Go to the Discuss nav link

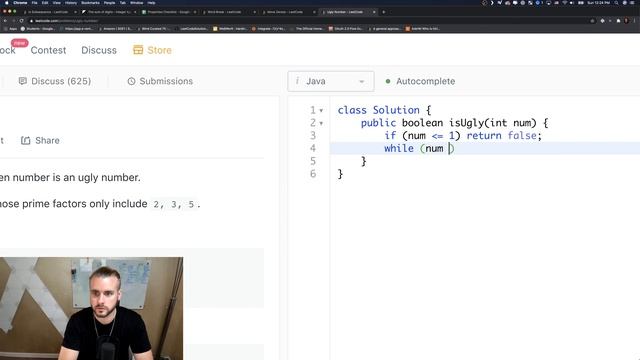click(x=99, y=50)
